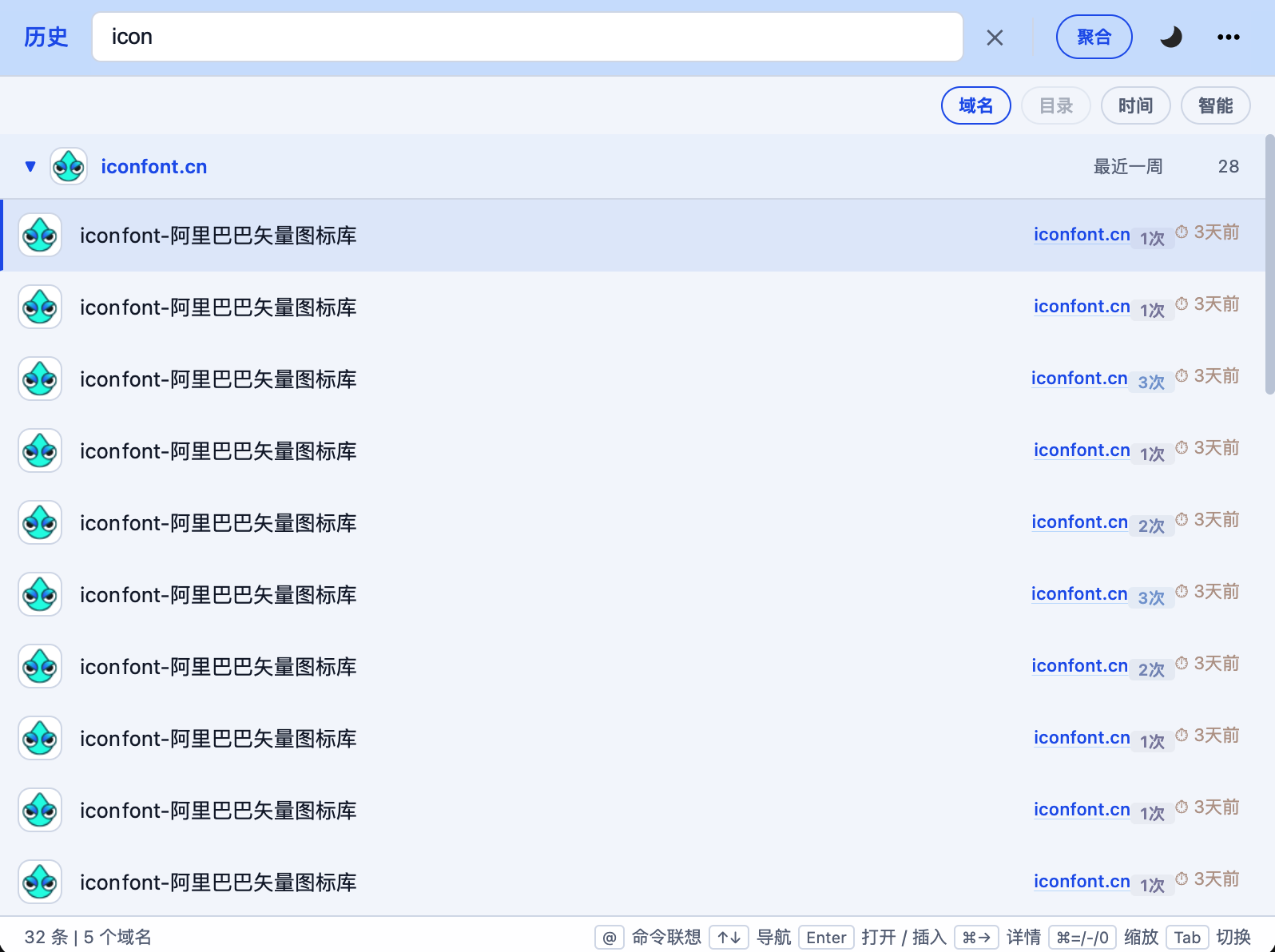
Task: Open the second iconfont-阿里巴巴矢量图标库 entry title
Action: 218,307
